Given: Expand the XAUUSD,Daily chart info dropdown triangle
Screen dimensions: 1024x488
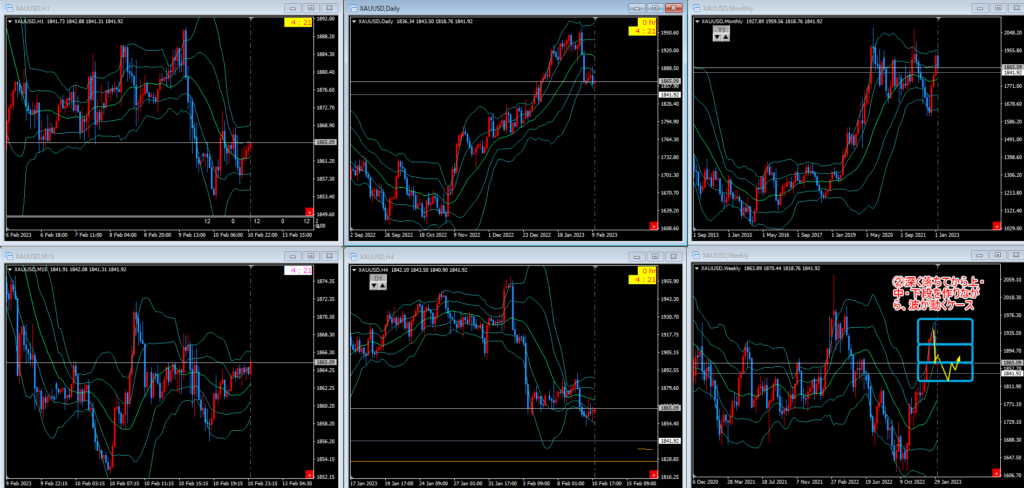Looking at the screenshot, I should pyautogui.click(x=352, y=20).
